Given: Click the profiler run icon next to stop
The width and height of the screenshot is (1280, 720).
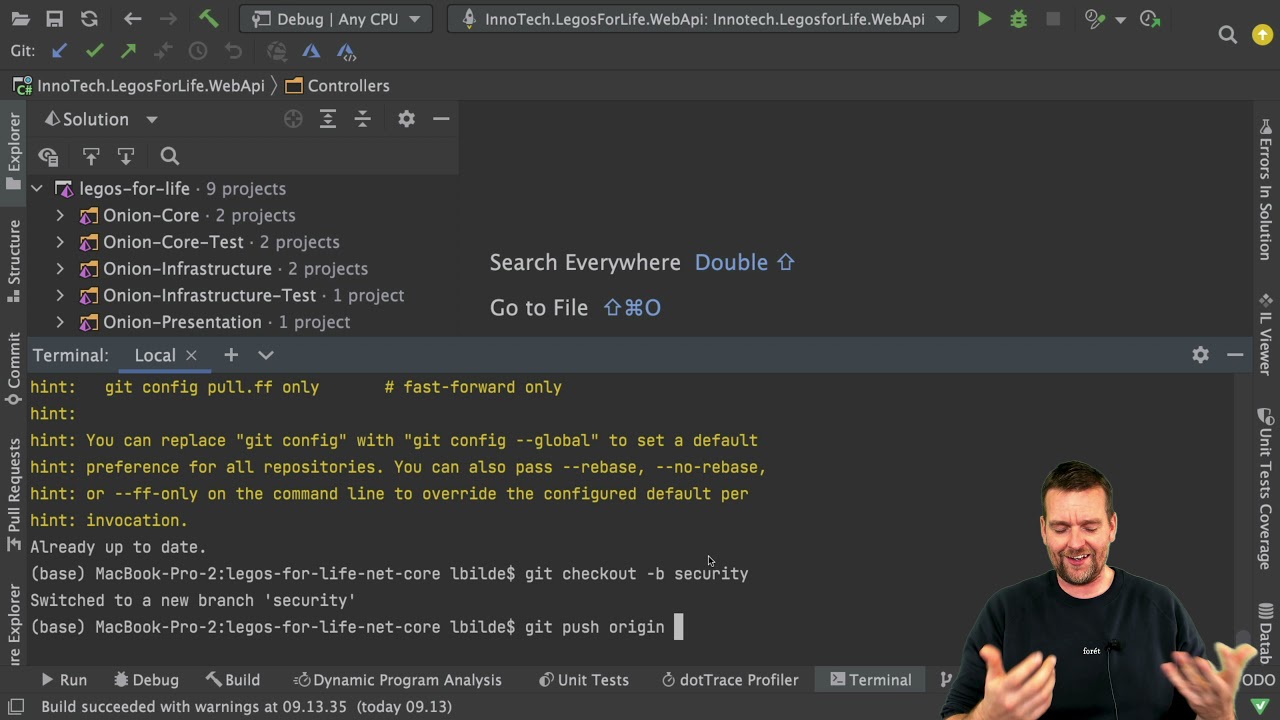Looking at the screenshot, I should [x=1095, y=19].
